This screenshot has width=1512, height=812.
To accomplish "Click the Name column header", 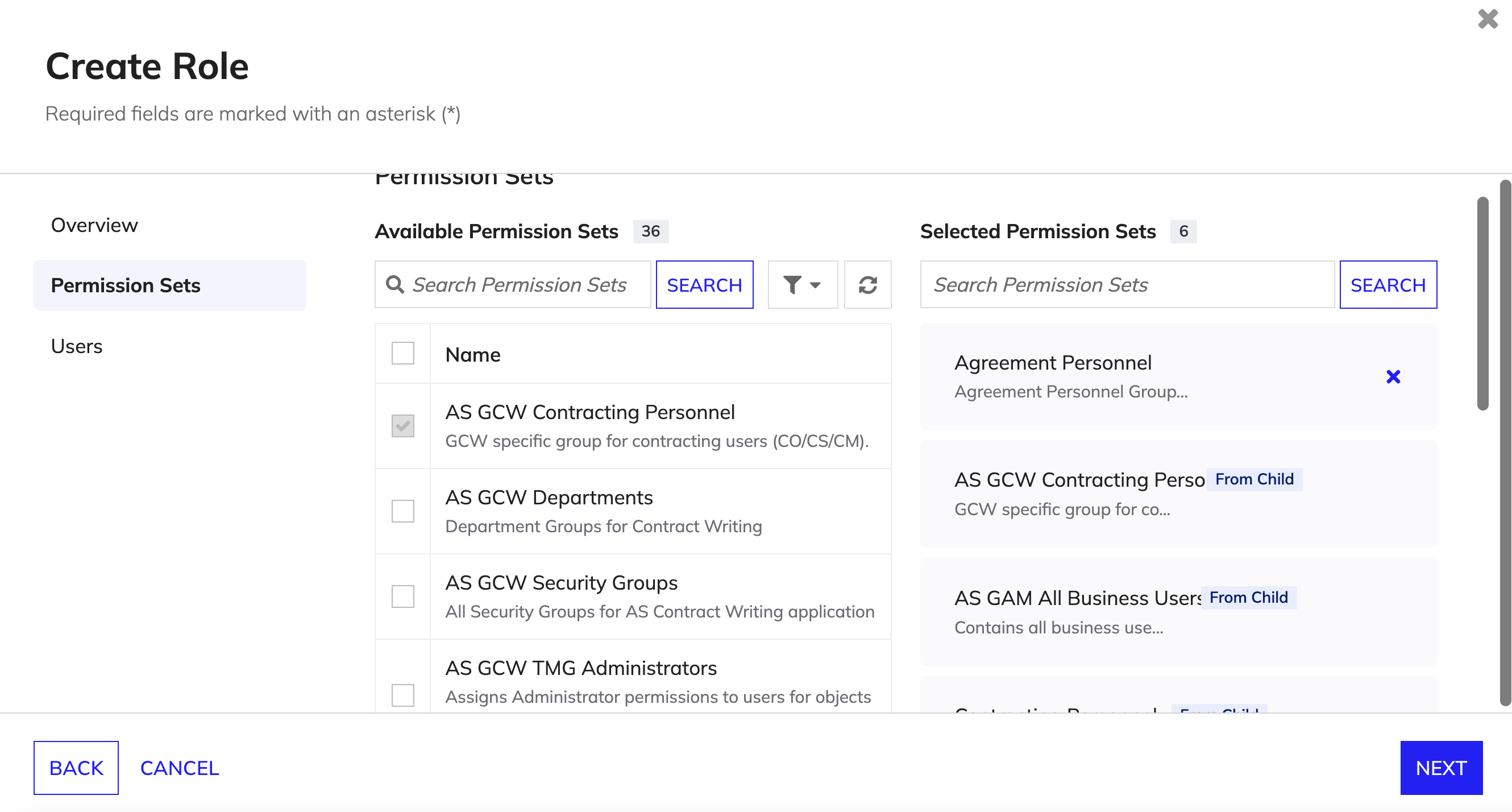I will 473,355.
